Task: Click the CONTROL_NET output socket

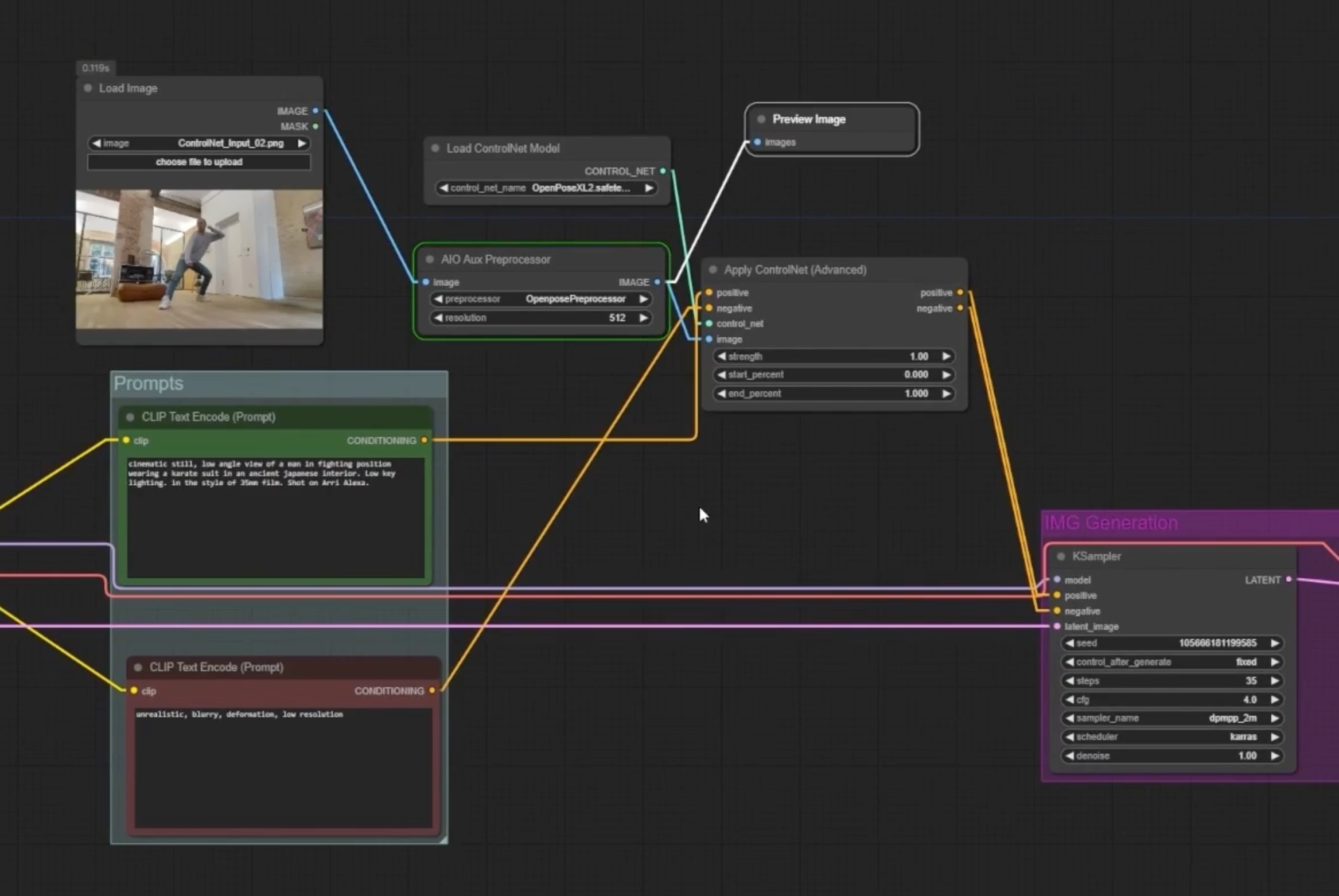Action: [x=663, y=171]
